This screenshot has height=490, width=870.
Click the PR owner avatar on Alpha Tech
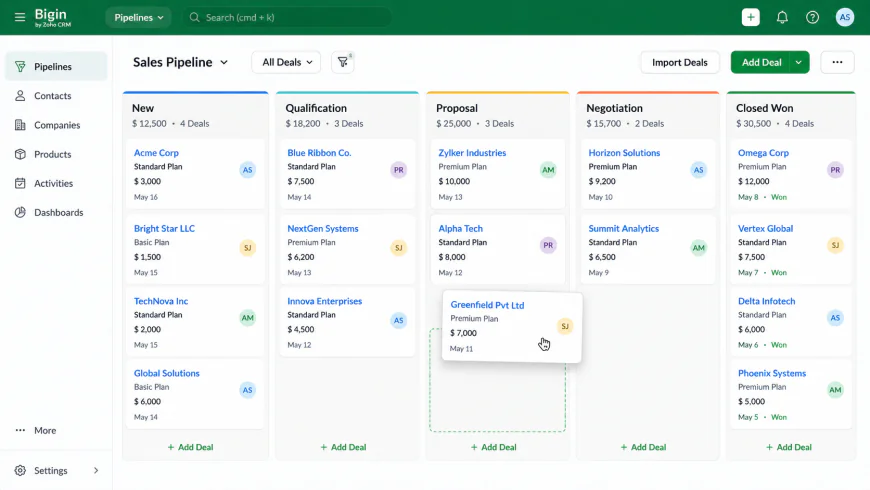click(548, 245)
